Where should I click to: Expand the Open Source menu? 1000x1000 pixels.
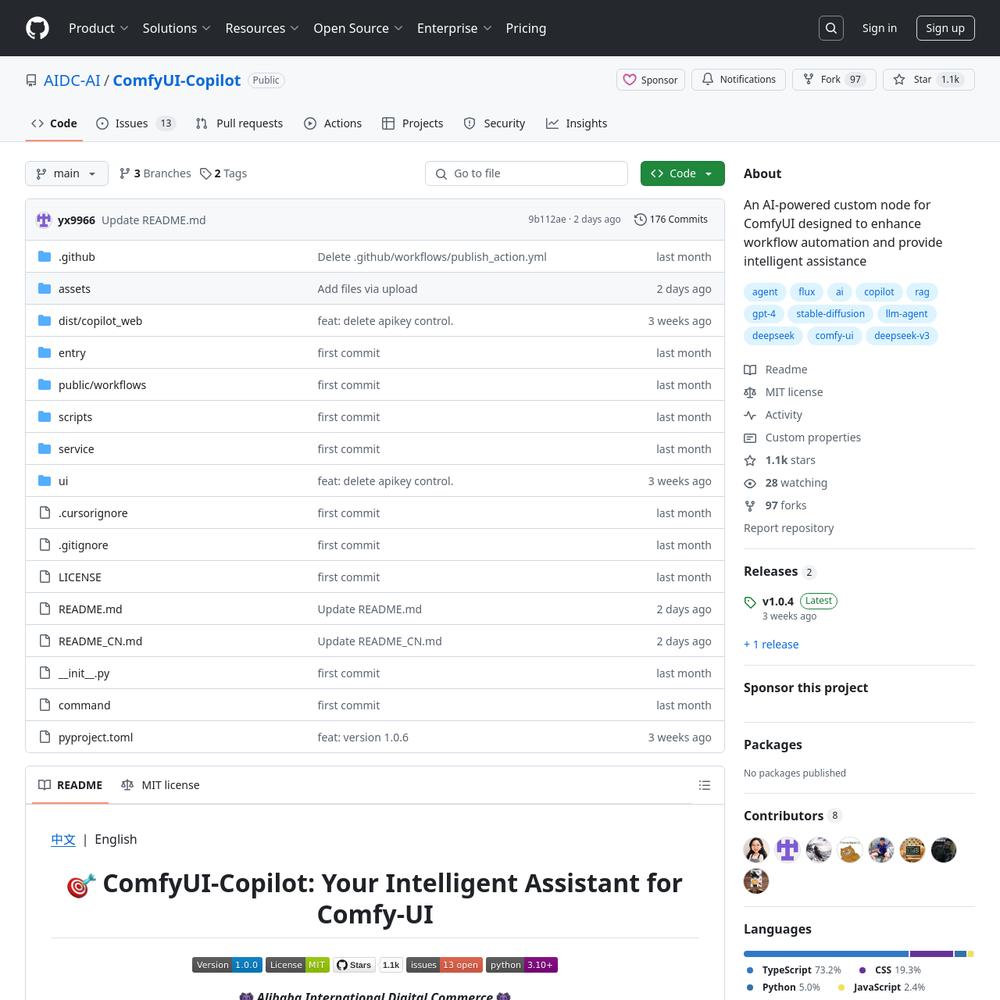click(358, 28)
